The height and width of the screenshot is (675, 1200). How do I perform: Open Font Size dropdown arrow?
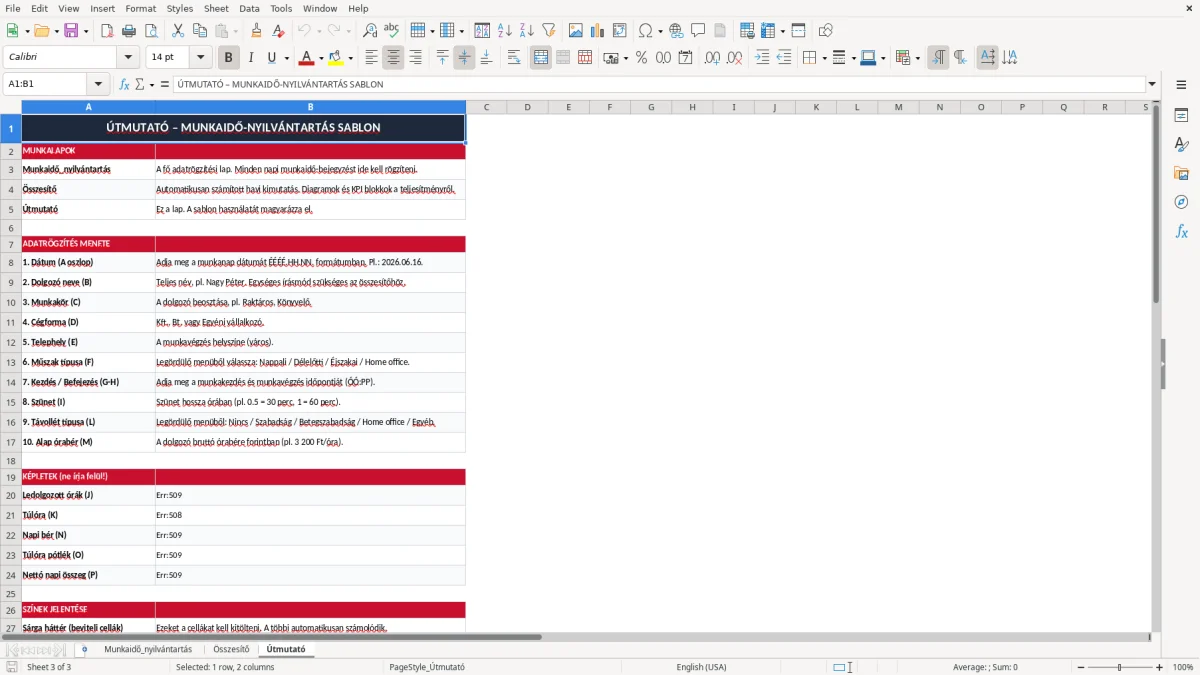(201, 58)
